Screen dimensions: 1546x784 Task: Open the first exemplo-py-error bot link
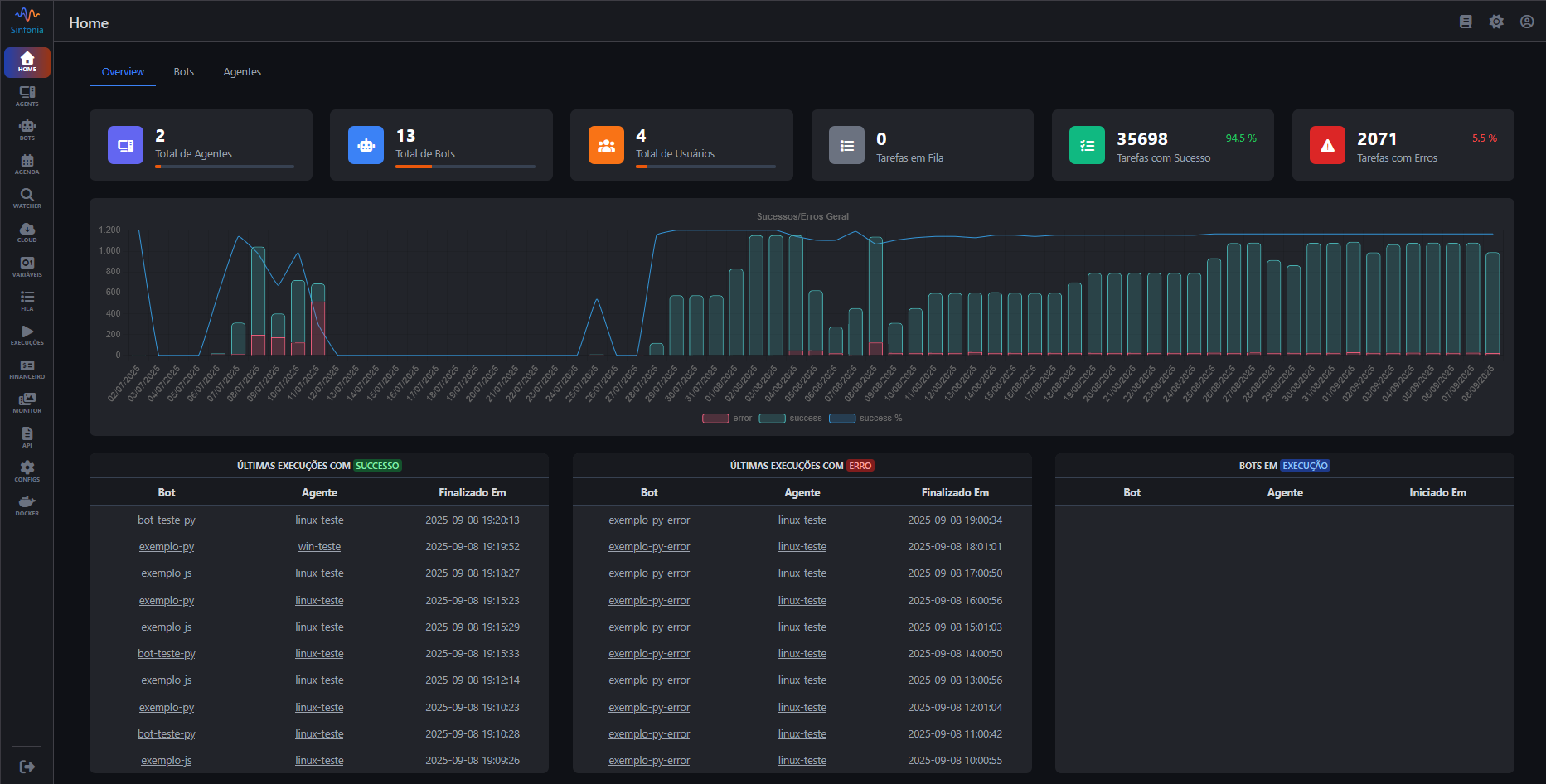click(649, 520)
